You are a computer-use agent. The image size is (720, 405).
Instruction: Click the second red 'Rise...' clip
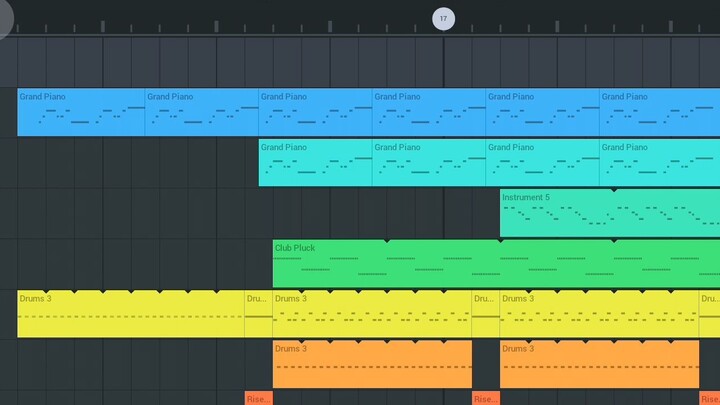tap(485, 398)
